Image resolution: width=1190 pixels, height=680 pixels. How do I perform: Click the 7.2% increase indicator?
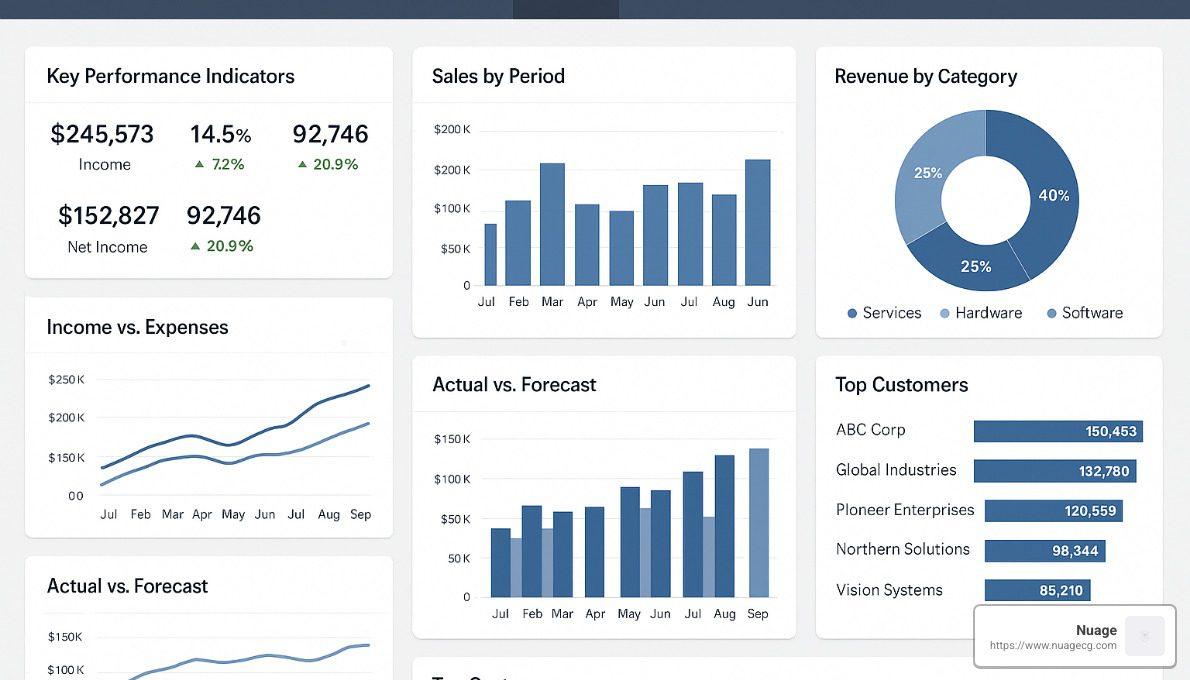click(x=220, y=164)
